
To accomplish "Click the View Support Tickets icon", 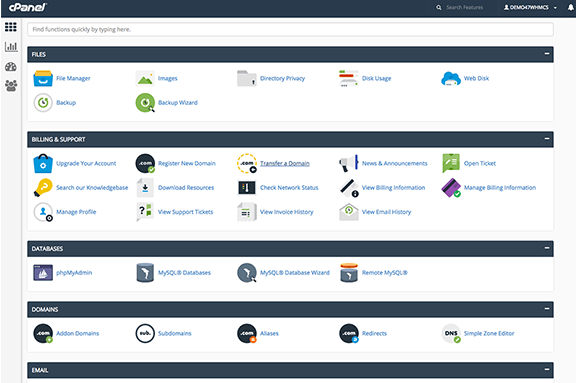I will [145, 212].
